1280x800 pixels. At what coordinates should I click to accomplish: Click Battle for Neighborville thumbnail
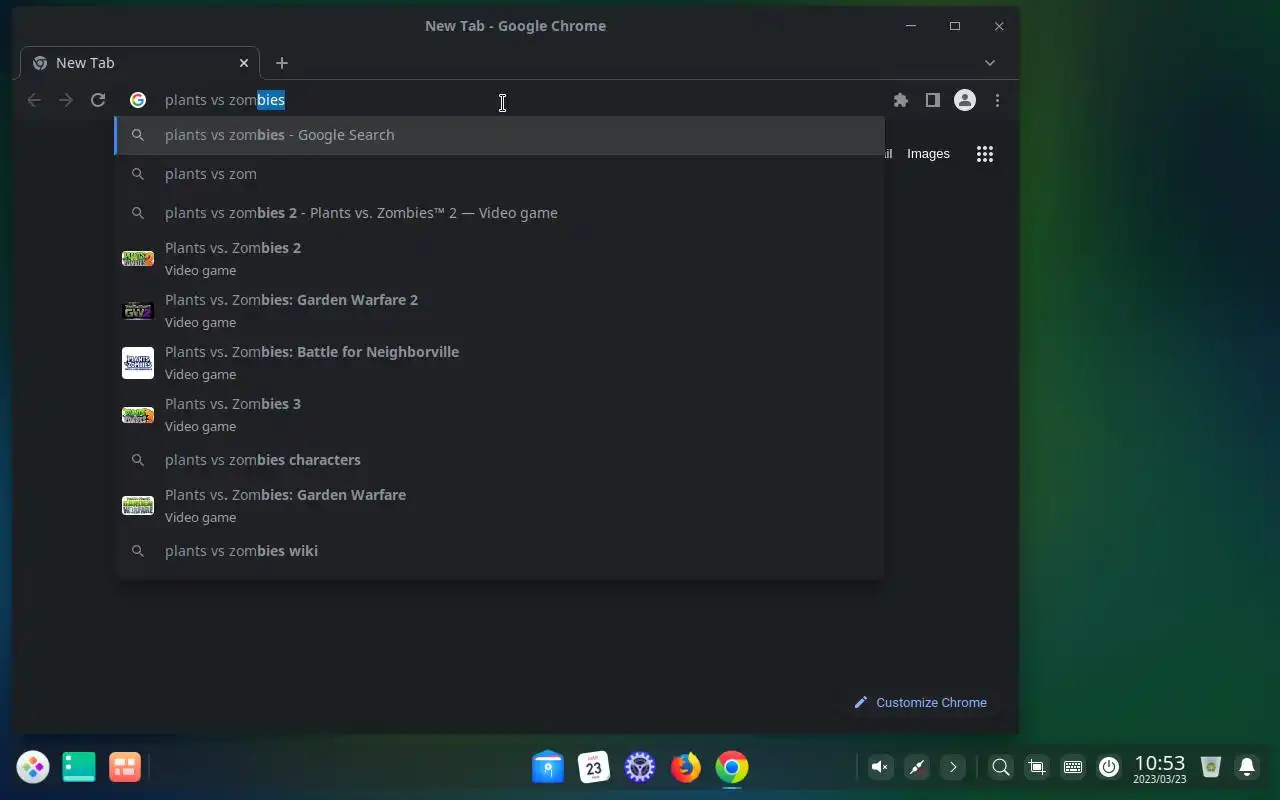[x=138, y=363]
